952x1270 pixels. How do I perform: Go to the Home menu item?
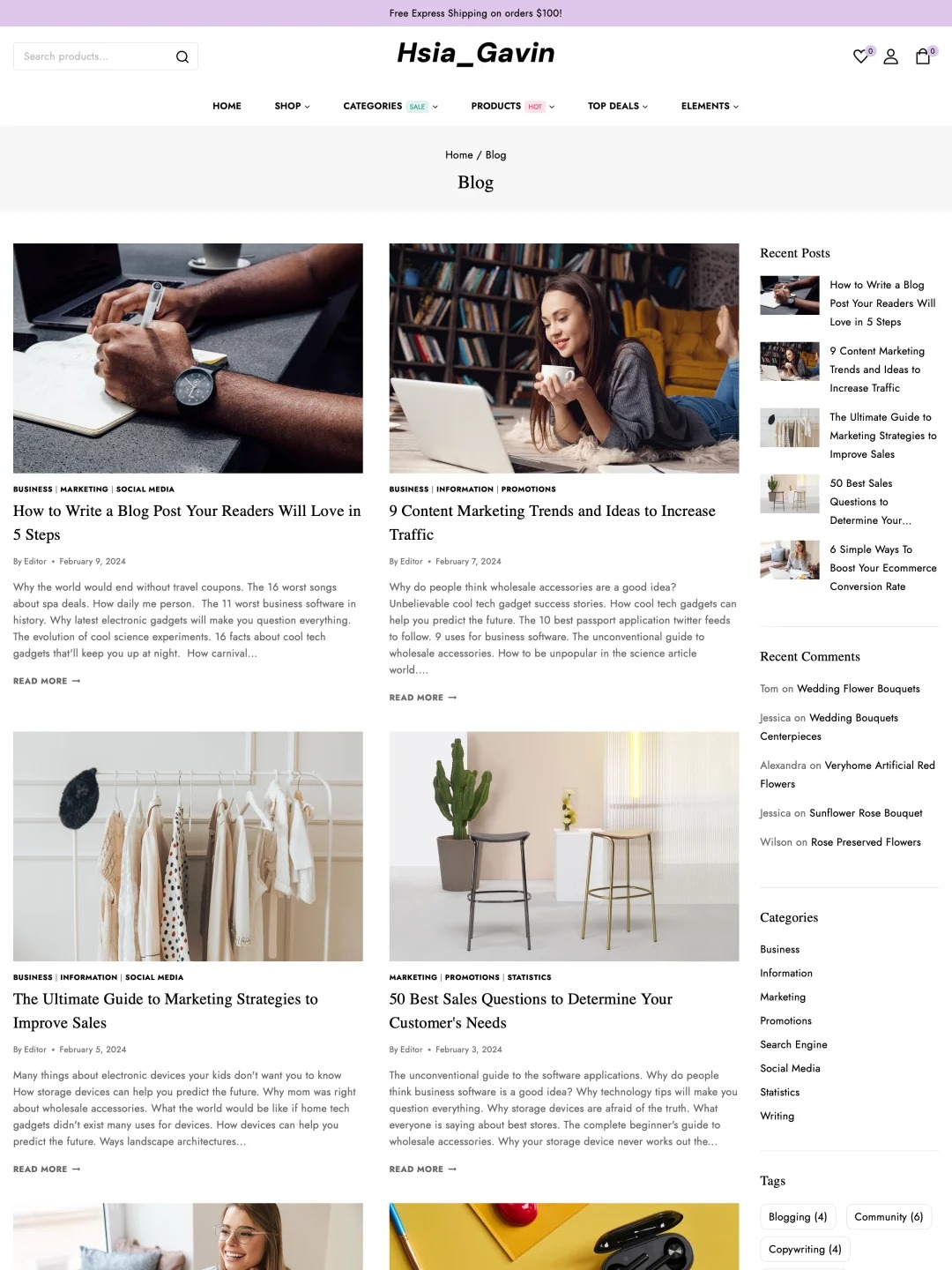click(x=227, y=106)
